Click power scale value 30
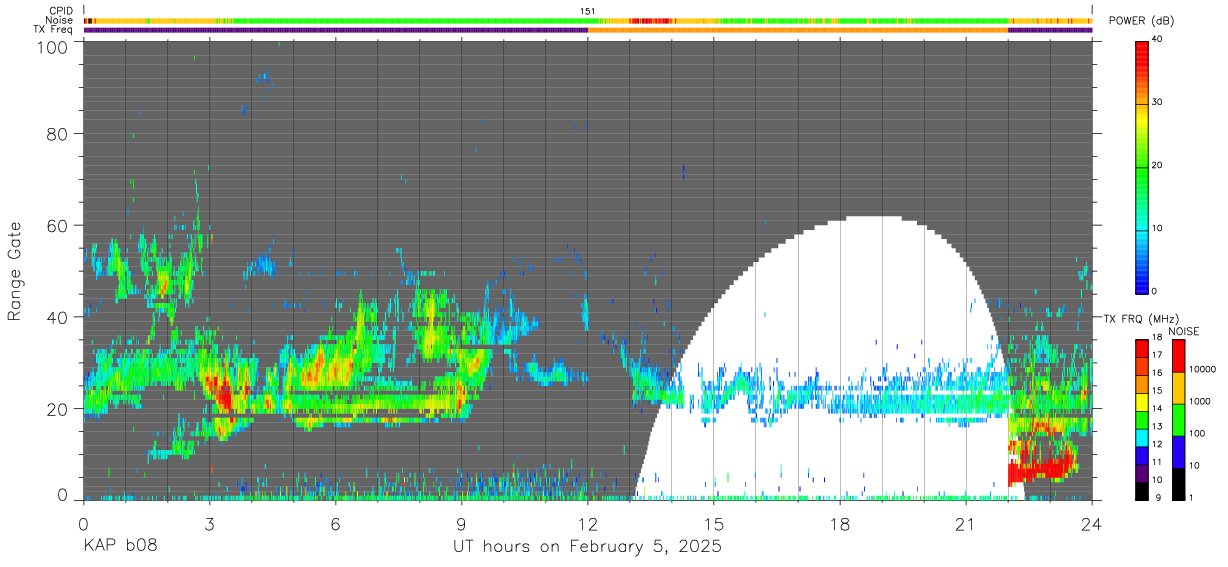This screenshot has width=1228, height=567. (x=1157, y=103)
